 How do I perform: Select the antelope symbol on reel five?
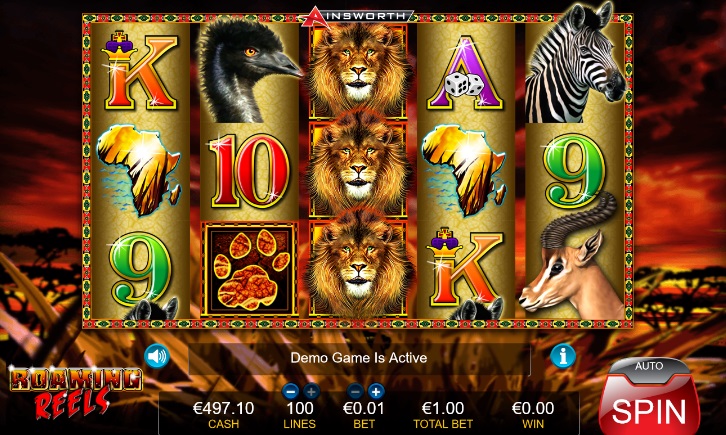[574, 261]
